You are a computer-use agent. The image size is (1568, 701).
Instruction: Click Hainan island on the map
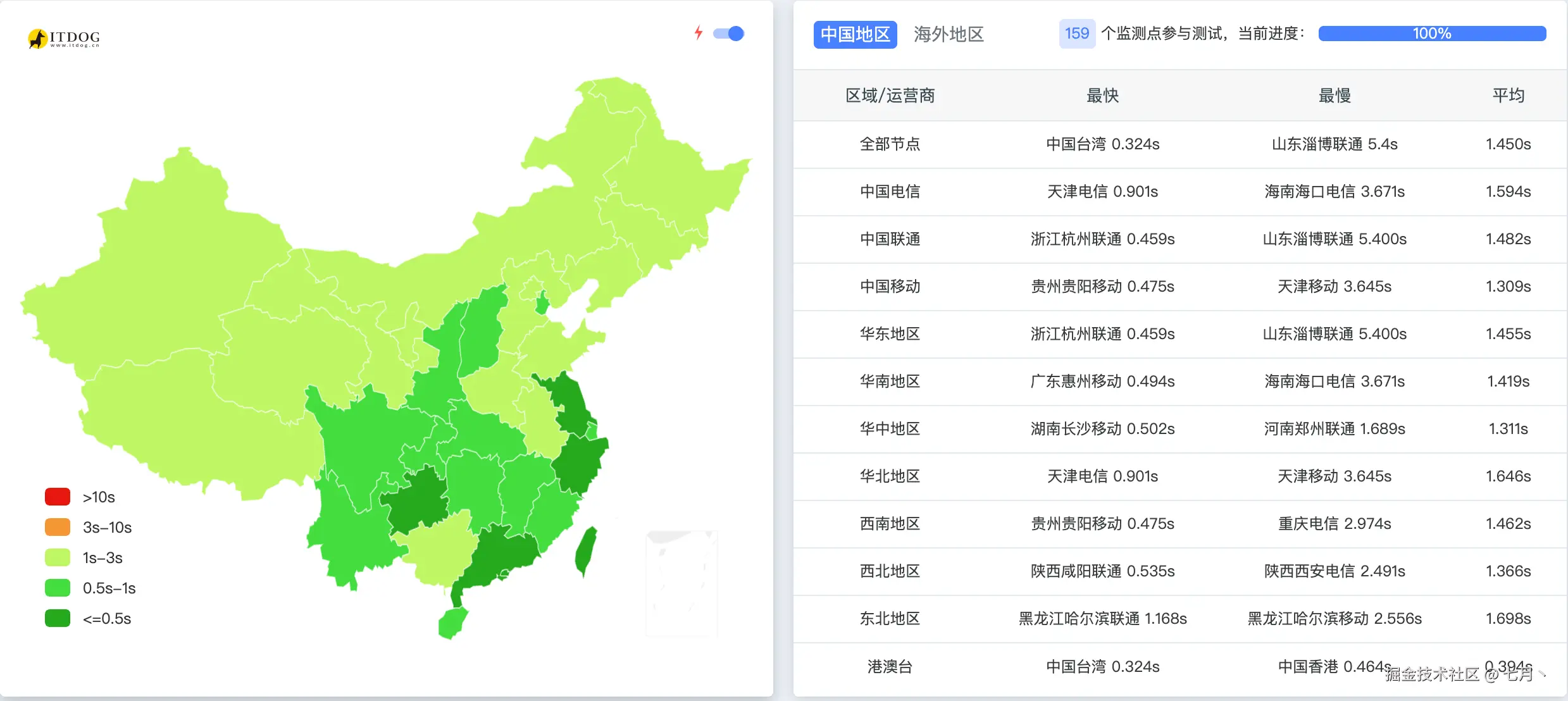452,623
